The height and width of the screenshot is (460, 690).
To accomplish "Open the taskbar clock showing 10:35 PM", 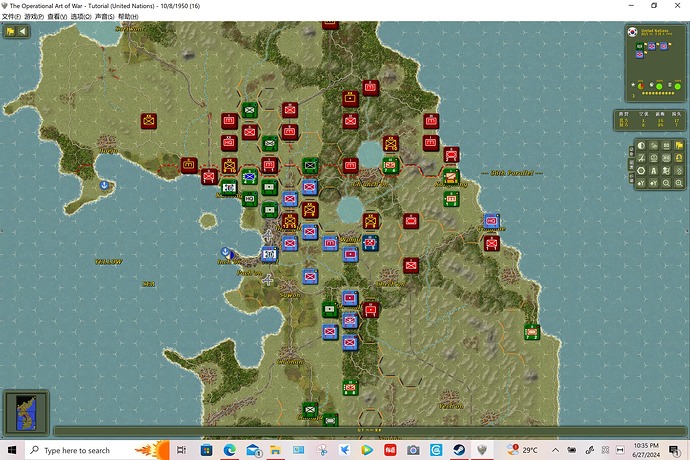I will (646, 450).
